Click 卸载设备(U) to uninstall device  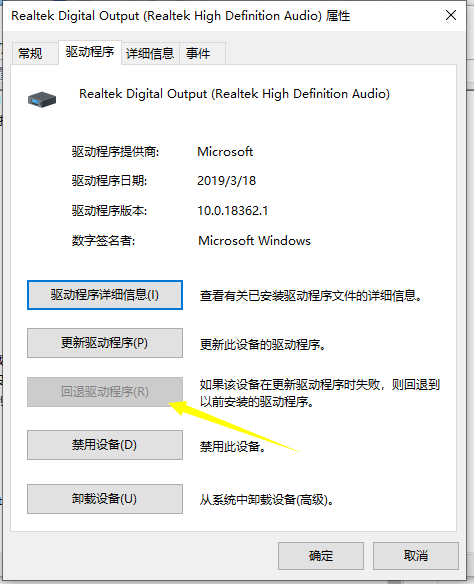coord(105,499)
